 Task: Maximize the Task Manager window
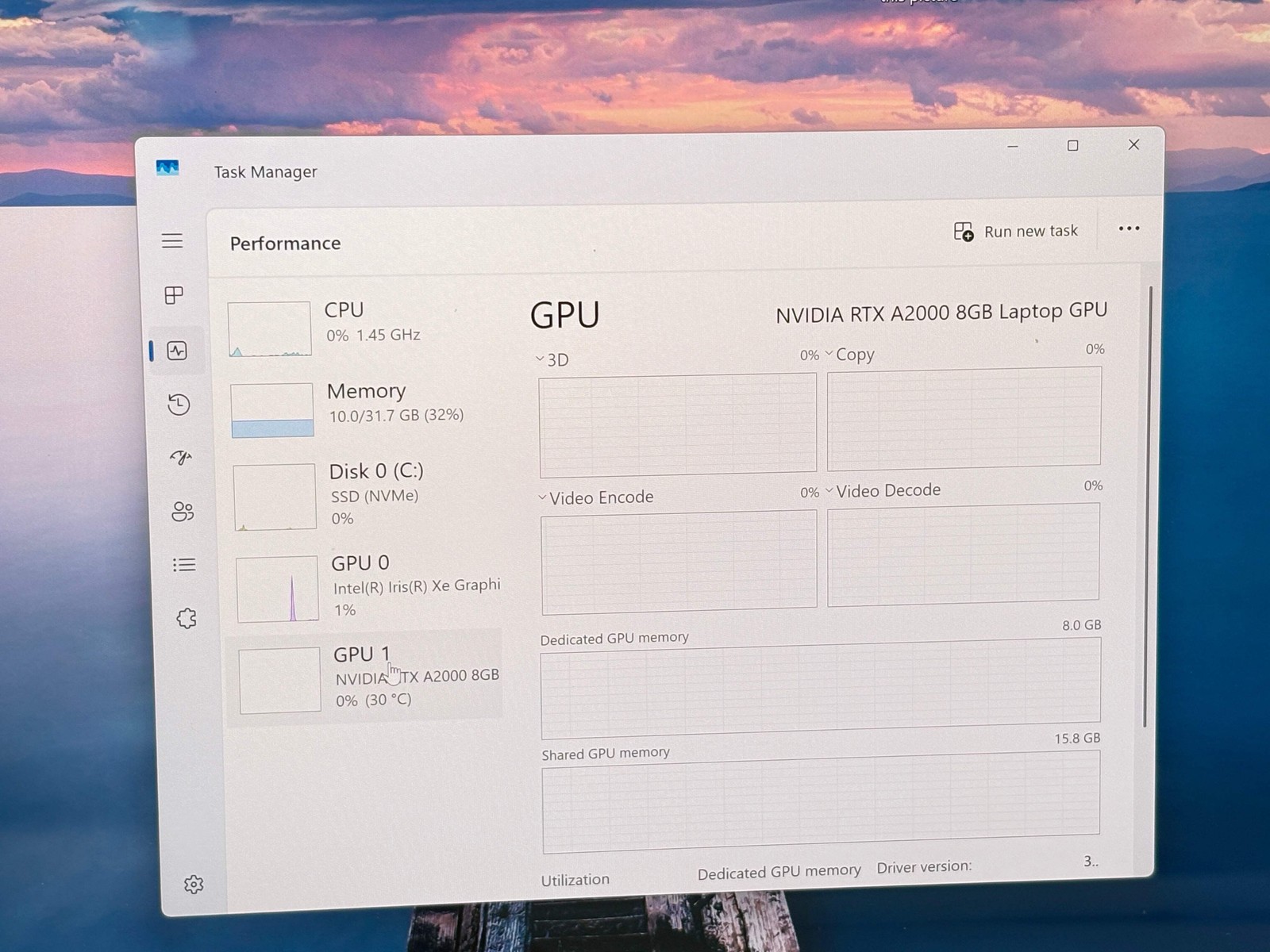click(1072, 146)
